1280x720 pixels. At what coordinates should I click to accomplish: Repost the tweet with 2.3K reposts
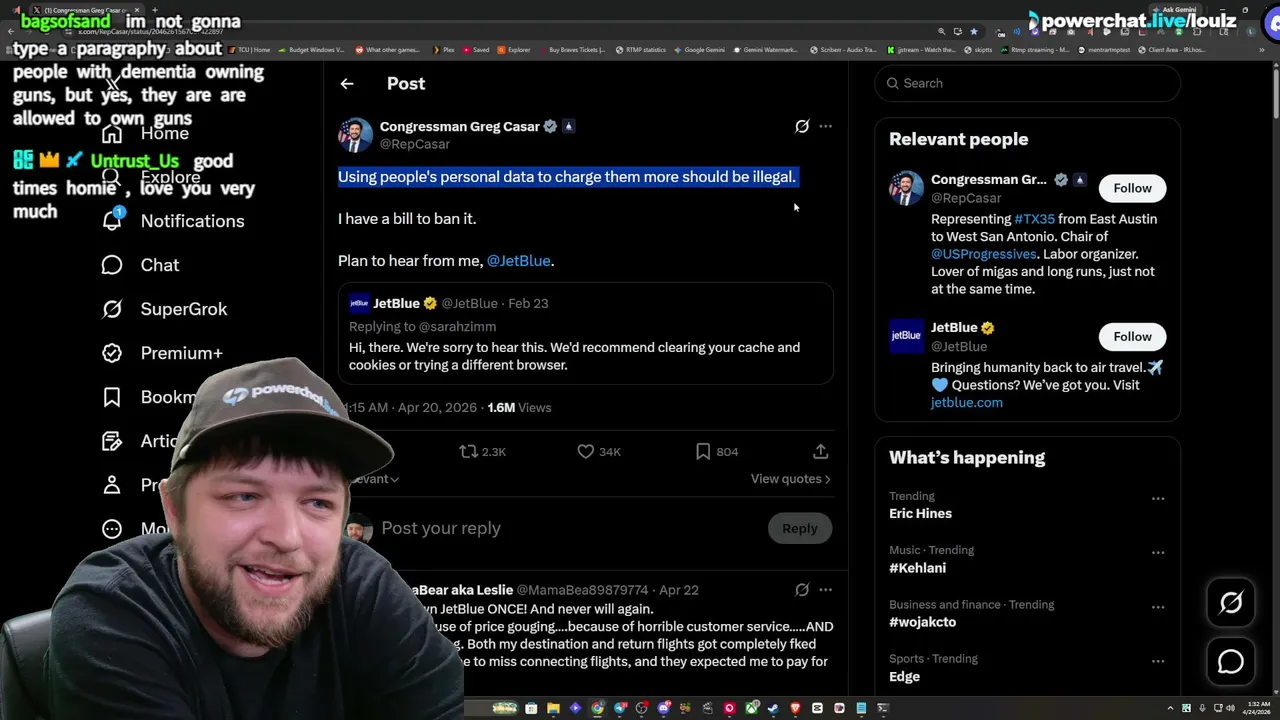[x=482, y=452]
